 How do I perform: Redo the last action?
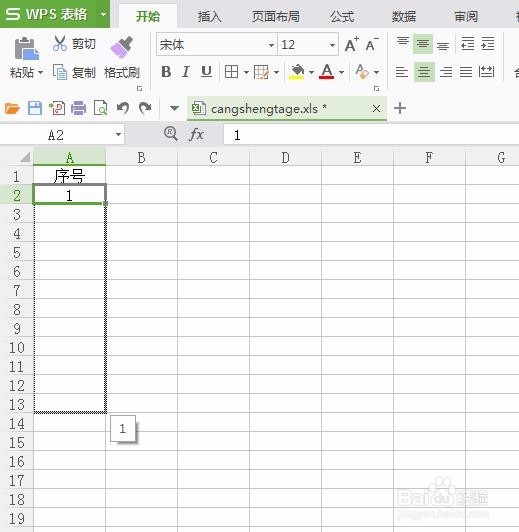(145, 108)
